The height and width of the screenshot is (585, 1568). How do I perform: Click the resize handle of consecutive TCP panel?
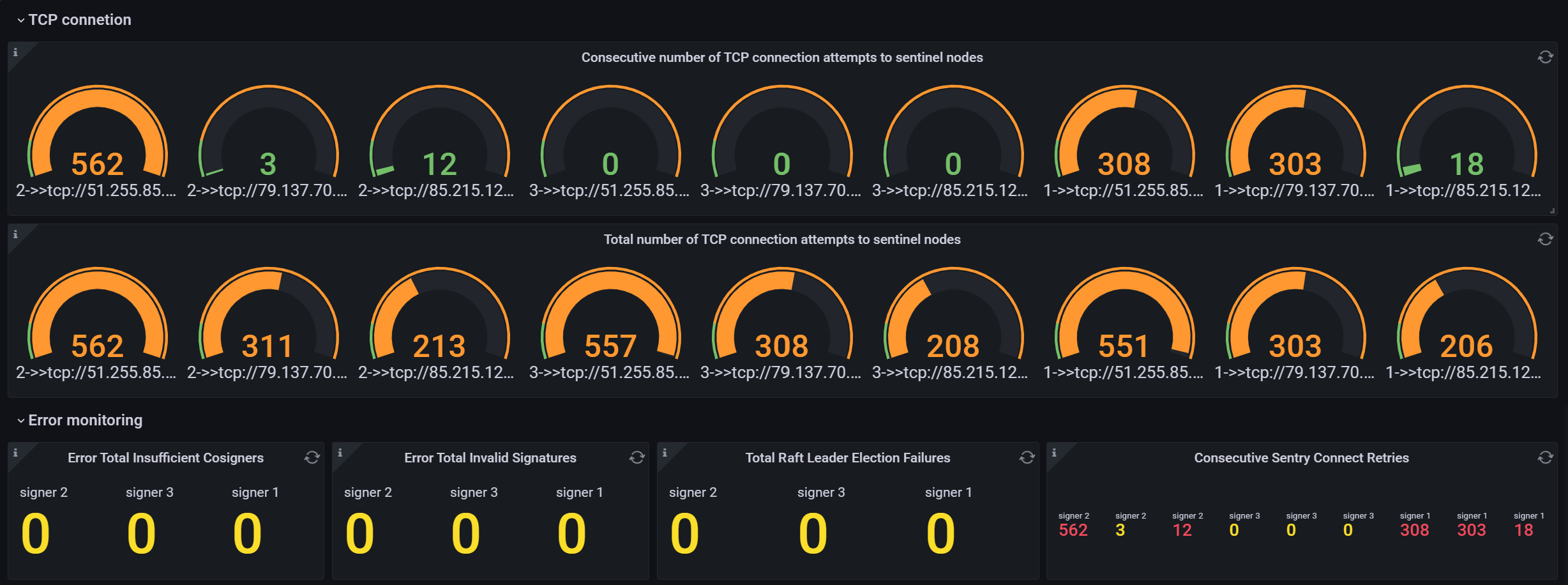(1552, 211)
